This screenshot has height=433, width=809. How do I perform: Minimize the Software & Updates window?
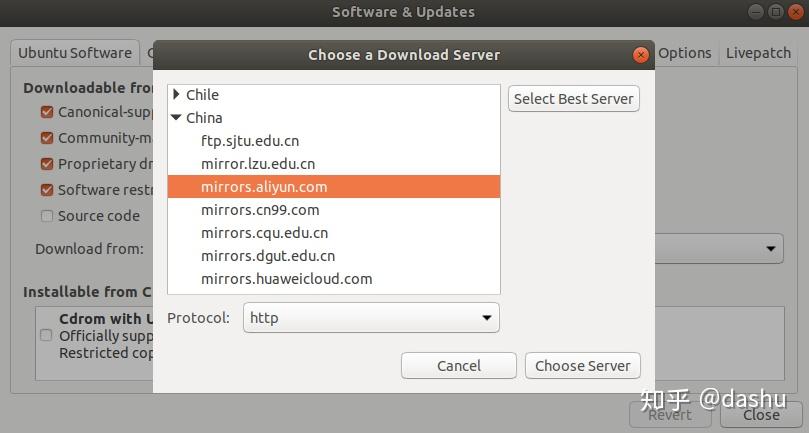[x=756, y=12]
